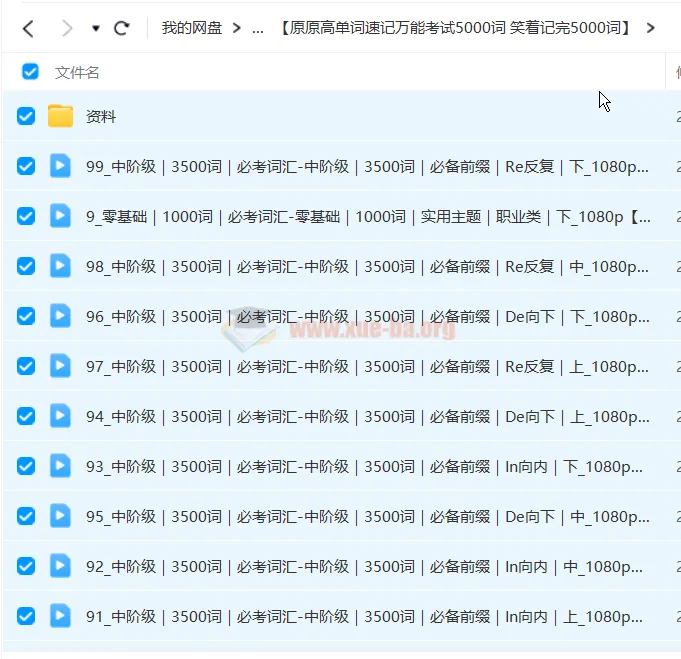Click video icon of file 99_中阶级
681x659 pixels.
(x=61, y=166)
